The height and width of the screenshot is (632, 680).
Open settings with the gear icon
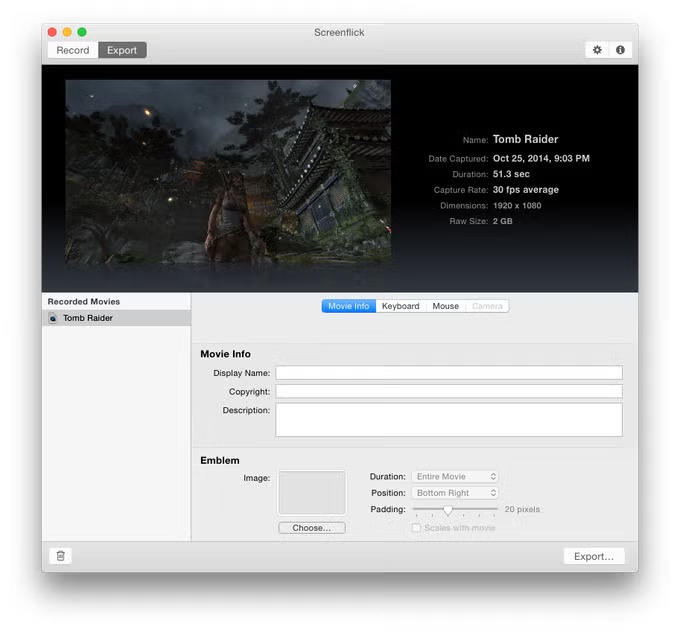[597, 50]
